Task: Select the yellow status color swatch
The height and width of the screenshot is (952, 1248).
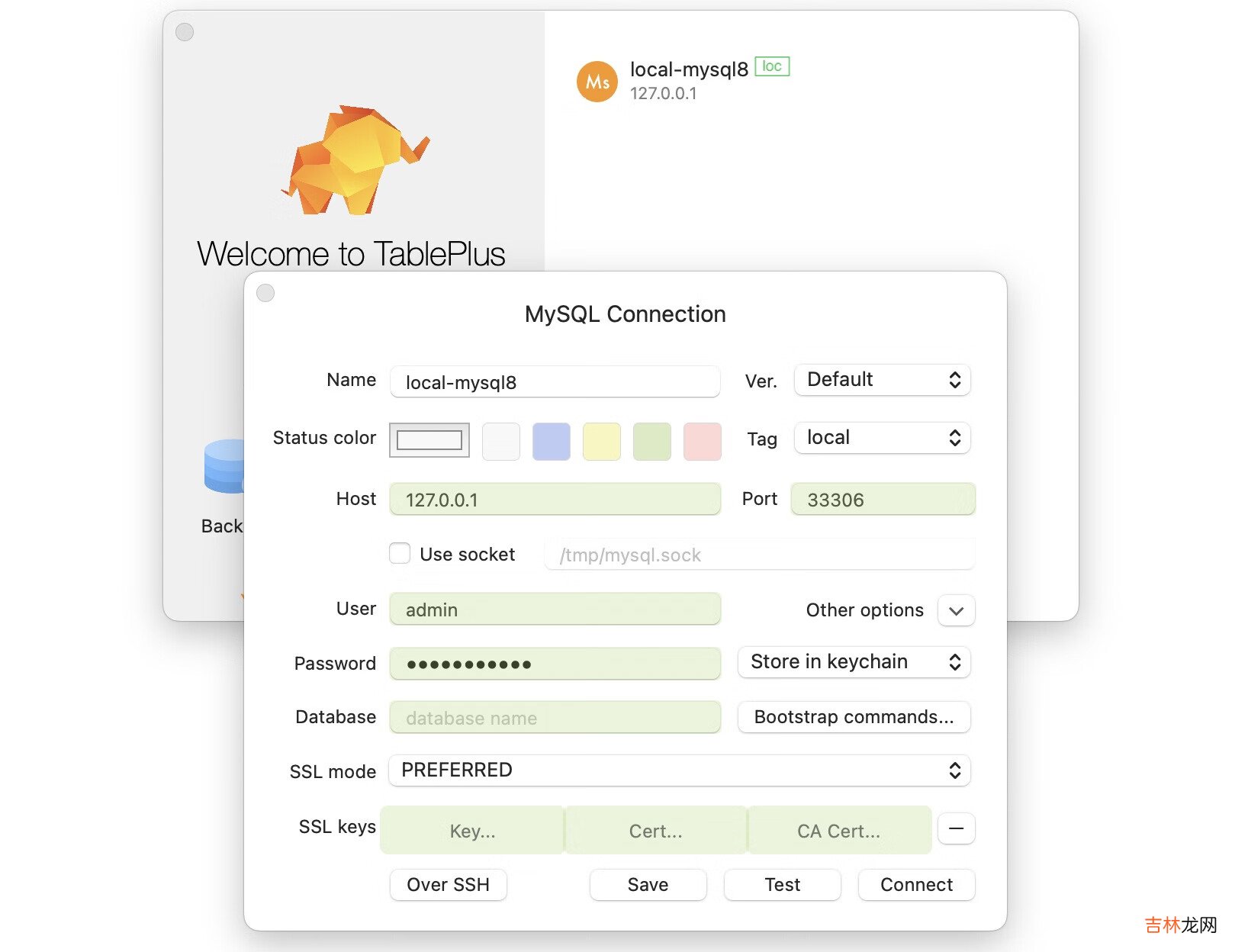Action: (x=602, y=442)
